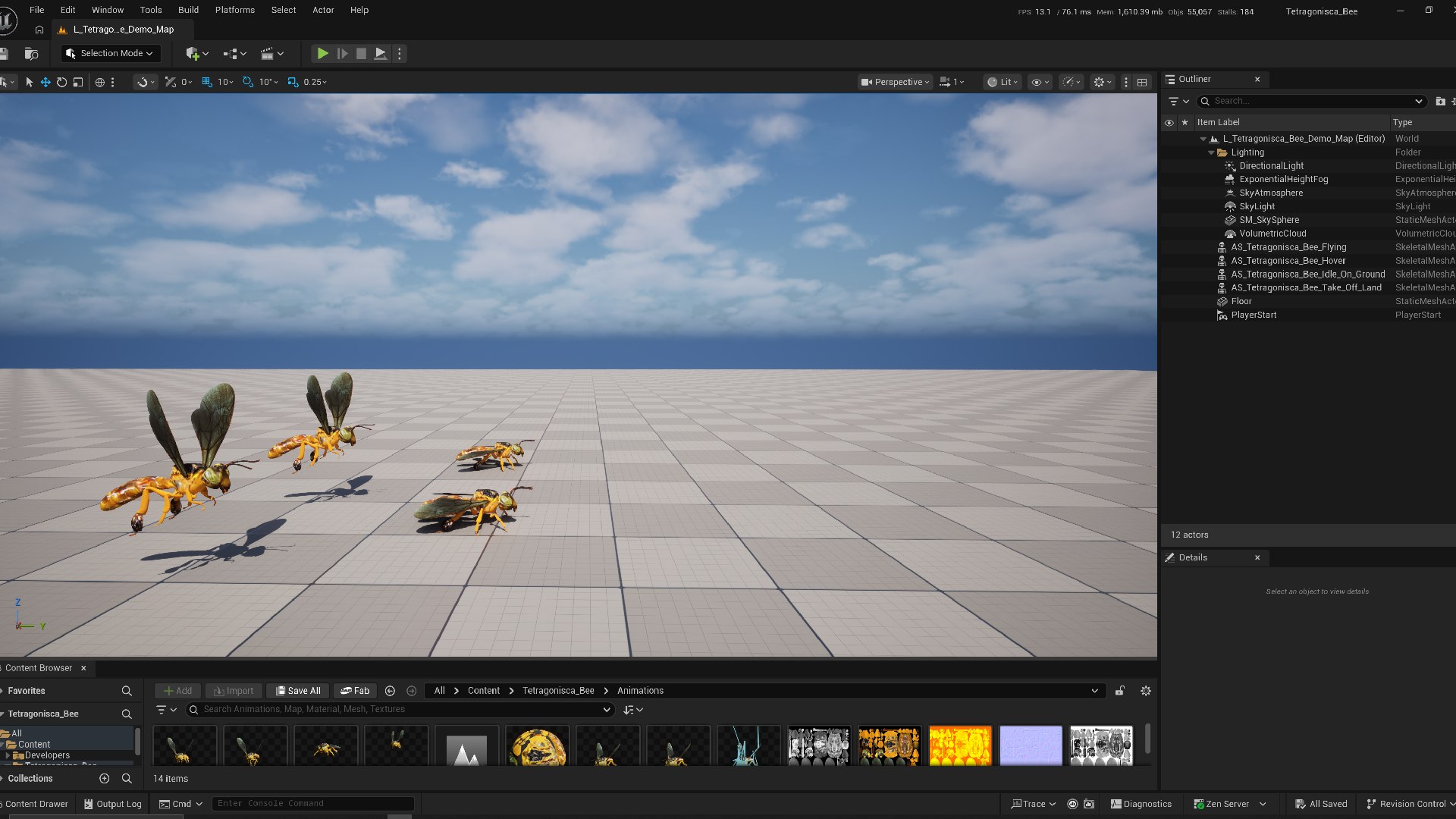The height and width of the screenshot is (819, 1456).
Task: Open the viewport Show flags eye menu
Action: [x=1040, y=82]
